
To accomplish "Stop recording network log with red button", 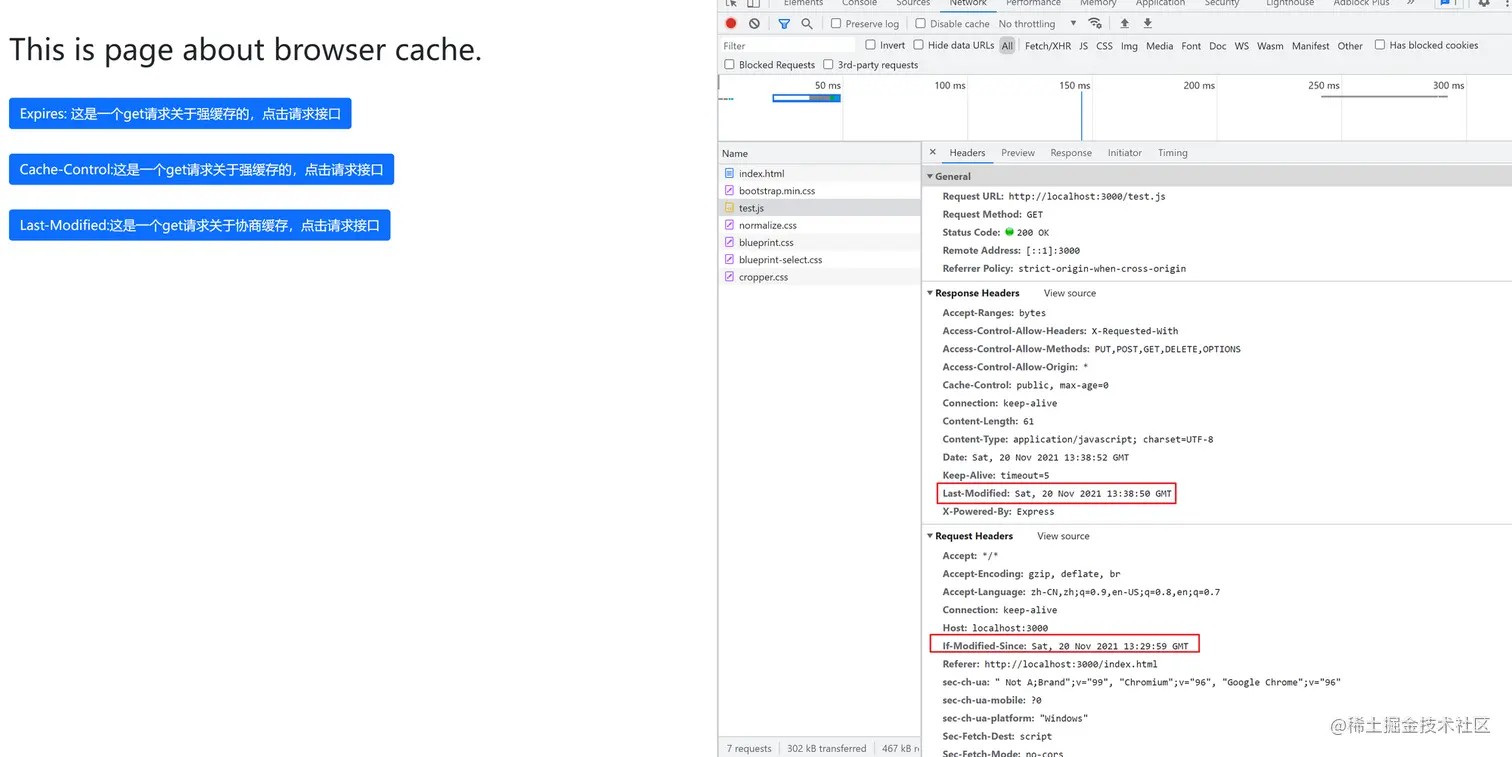I will click(731, 24).
